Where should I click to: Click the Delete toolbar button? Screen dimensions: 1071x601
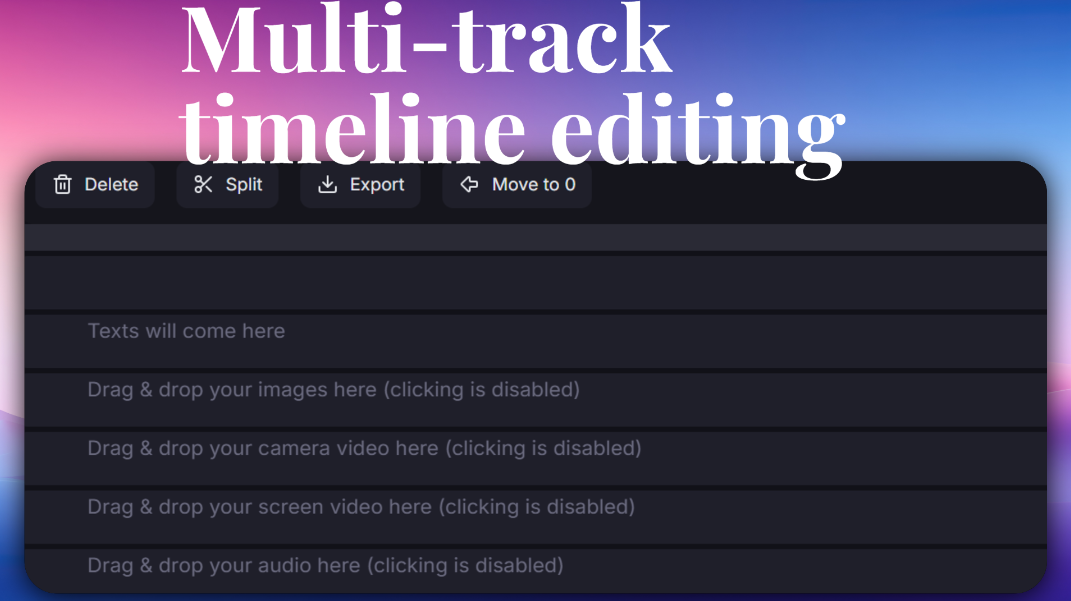[94, 184]
